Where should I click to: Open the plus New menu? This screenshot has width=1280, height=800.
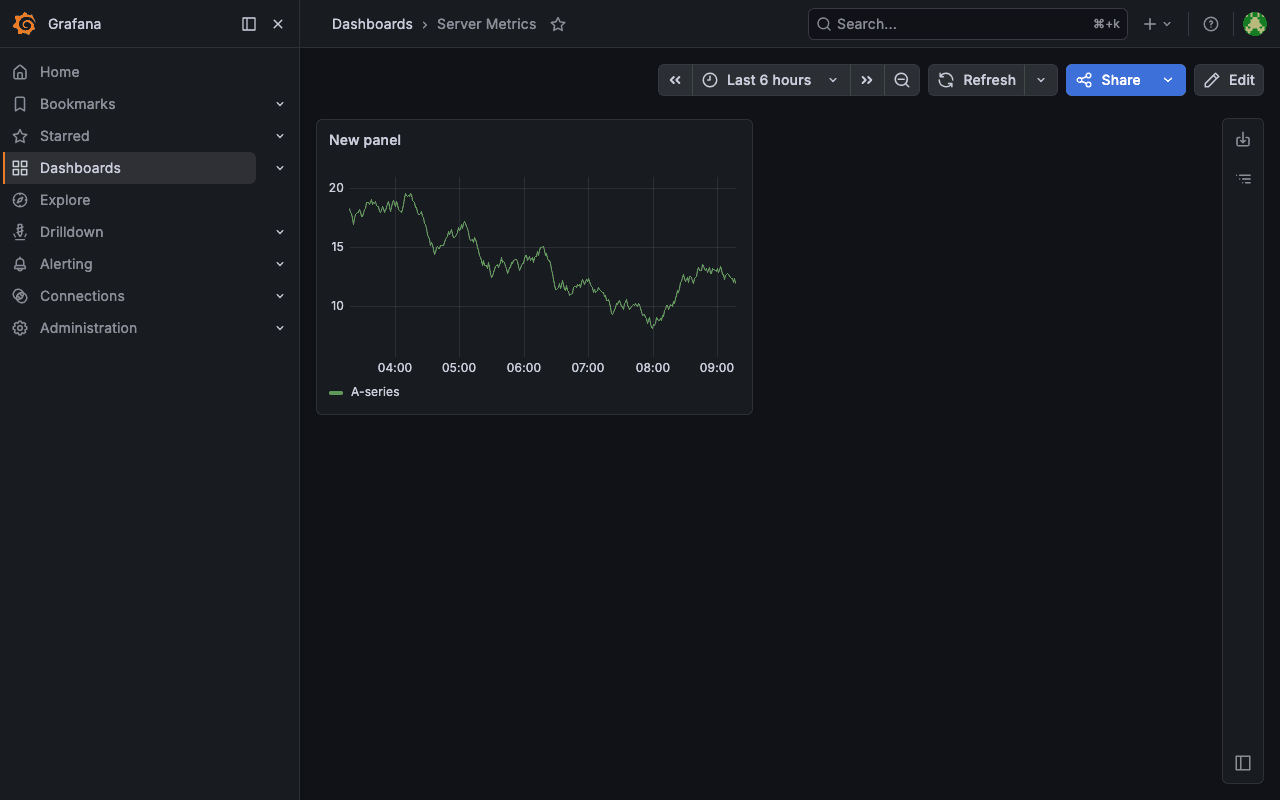point(1157,24)
